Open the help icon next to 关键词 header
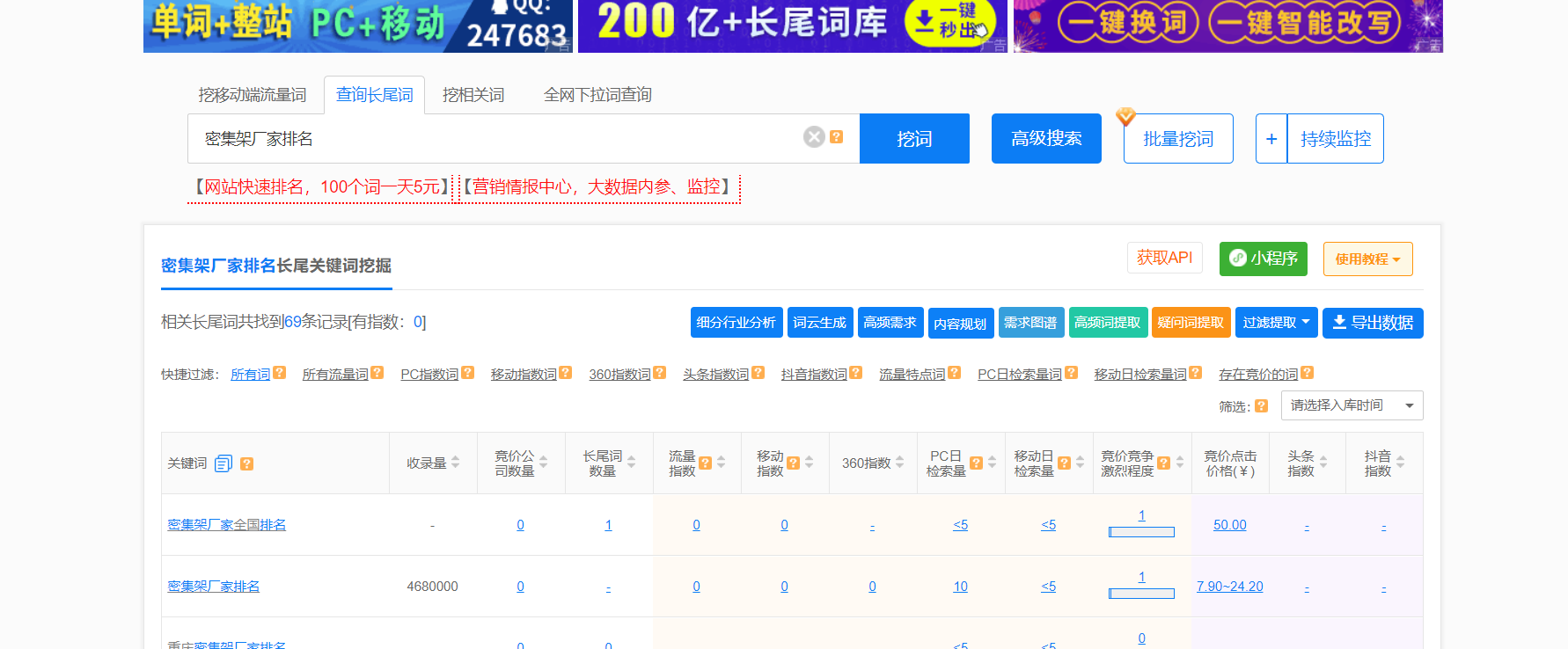 (x=247, y=463)
